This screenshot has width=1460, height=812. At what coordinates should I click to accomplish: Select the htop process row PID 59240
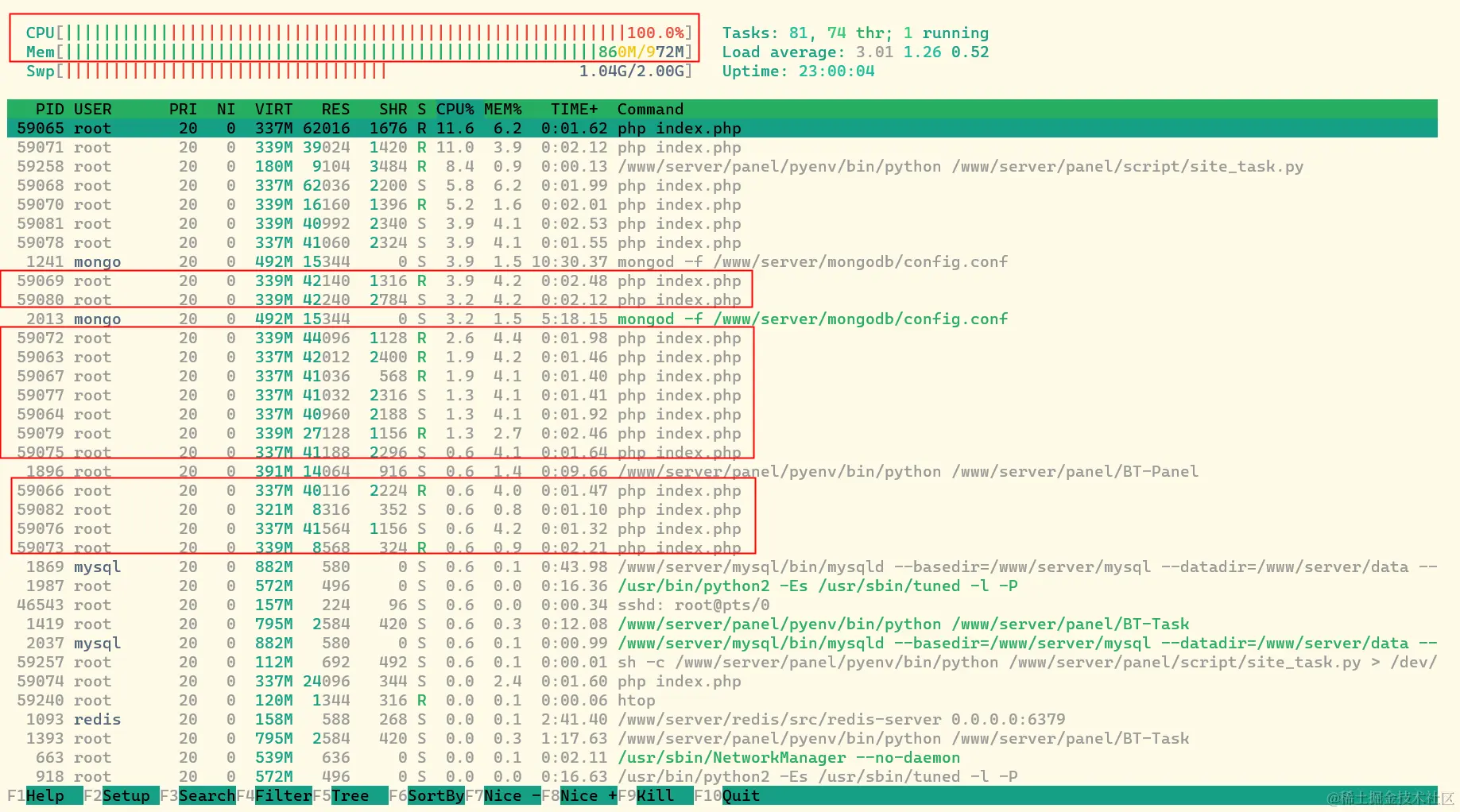point(722,700)
